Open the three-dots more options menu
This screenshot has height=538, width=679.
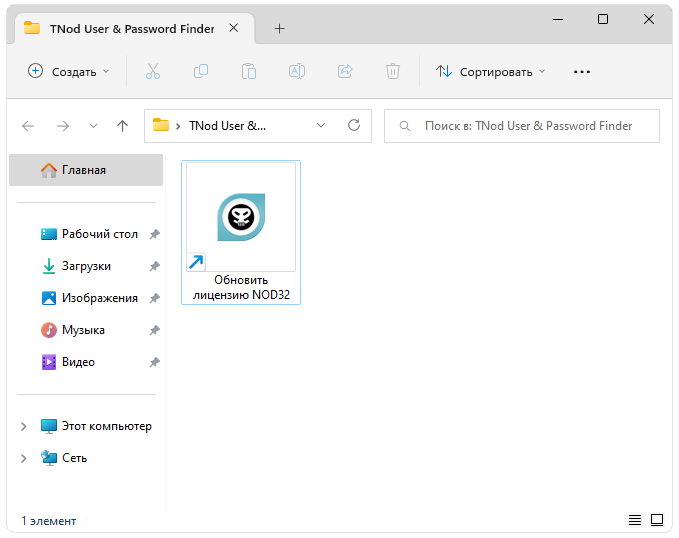582,71
